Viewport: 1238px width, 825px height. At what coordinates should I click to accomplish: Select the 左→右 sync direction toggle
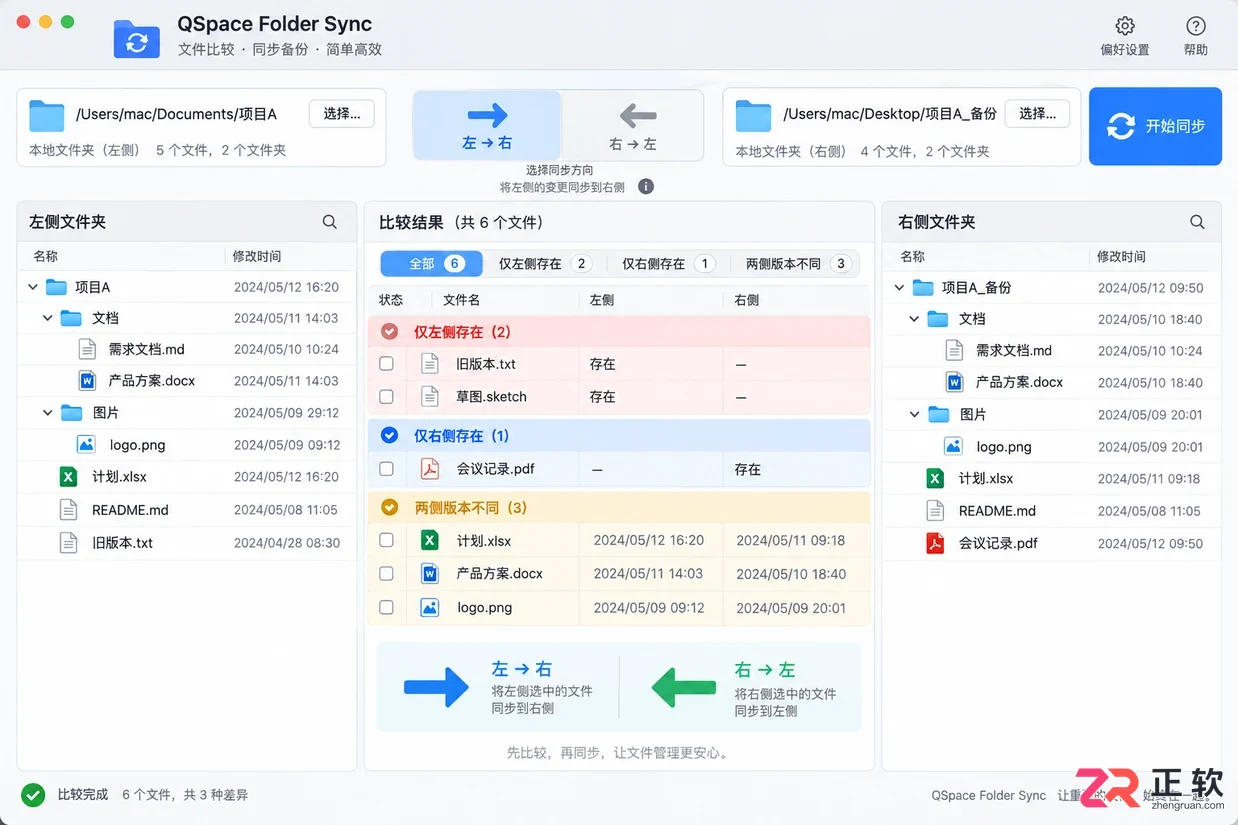click(x=487, y=126)
